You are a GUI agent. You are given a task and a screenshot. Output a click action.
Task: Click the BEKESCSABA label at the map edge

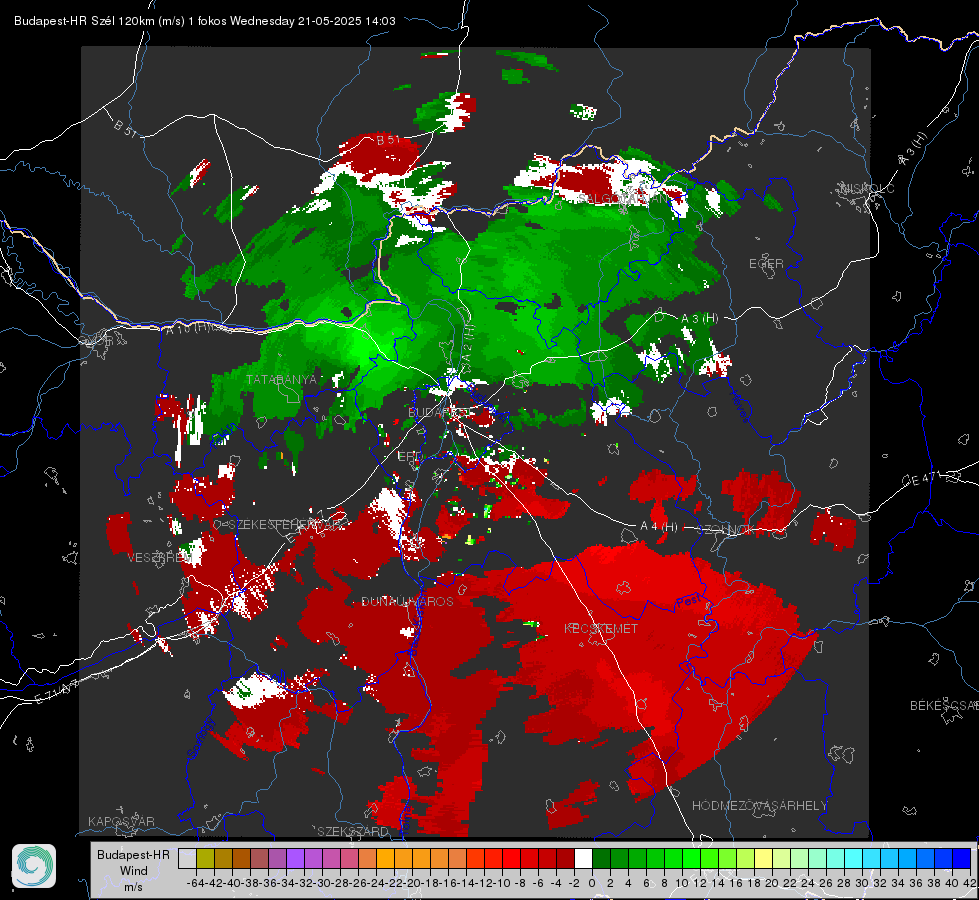(x=944, y=705)
